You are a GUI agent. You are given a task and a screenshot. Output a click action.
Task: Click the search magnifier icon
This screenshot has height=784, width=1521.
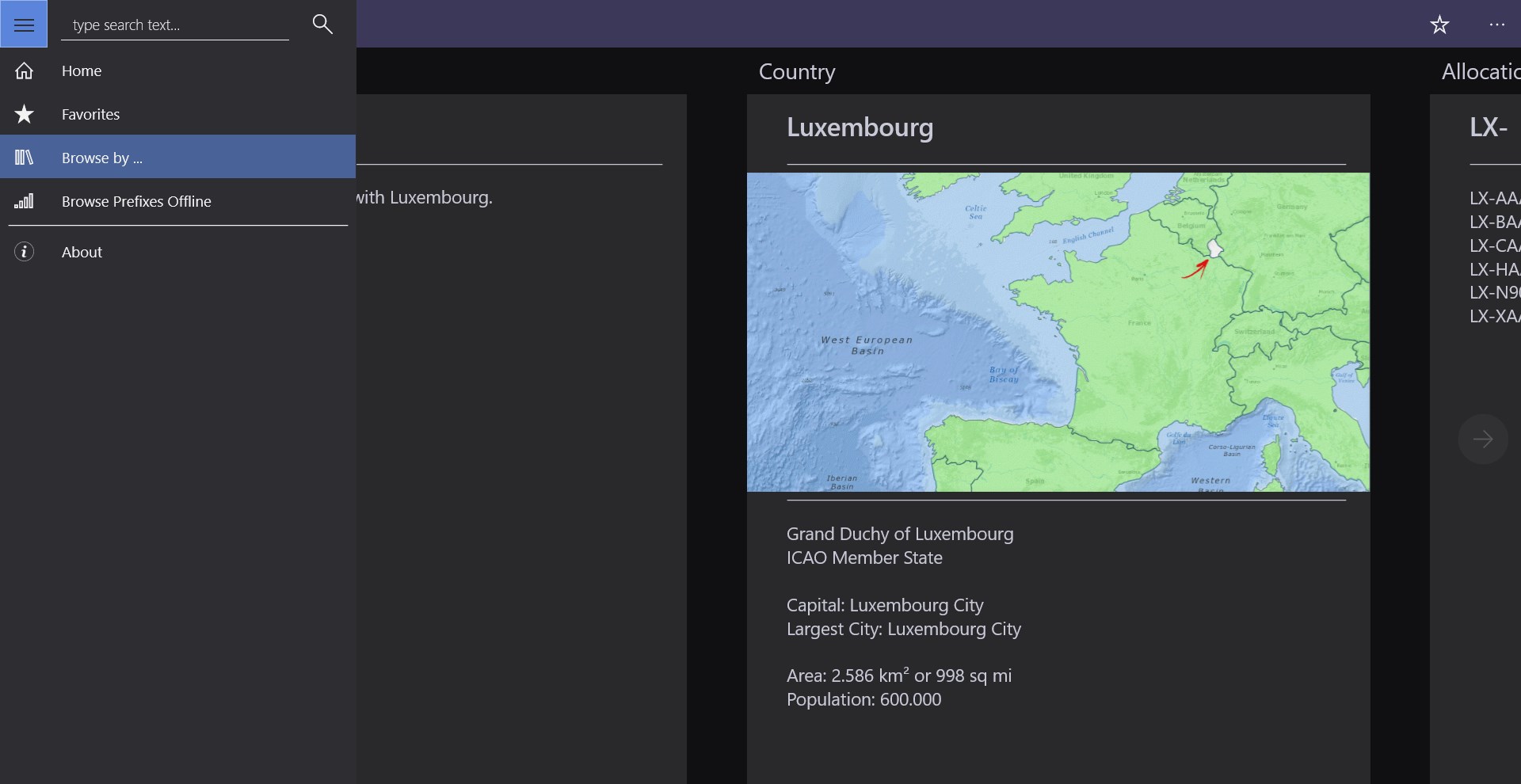[x=322, y=24]
